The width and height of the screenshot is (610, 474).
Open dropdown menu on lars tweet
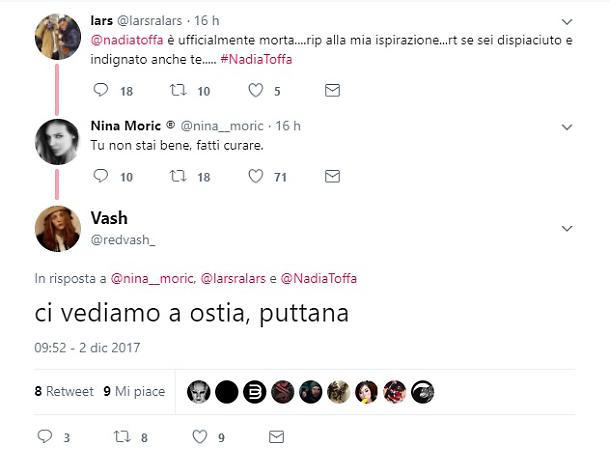(567, 21)
